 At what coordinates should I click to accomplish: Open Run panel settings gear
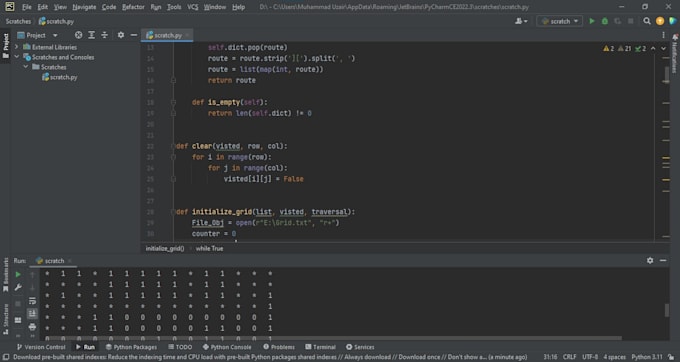pyautogui.click(x=650, y=261)
